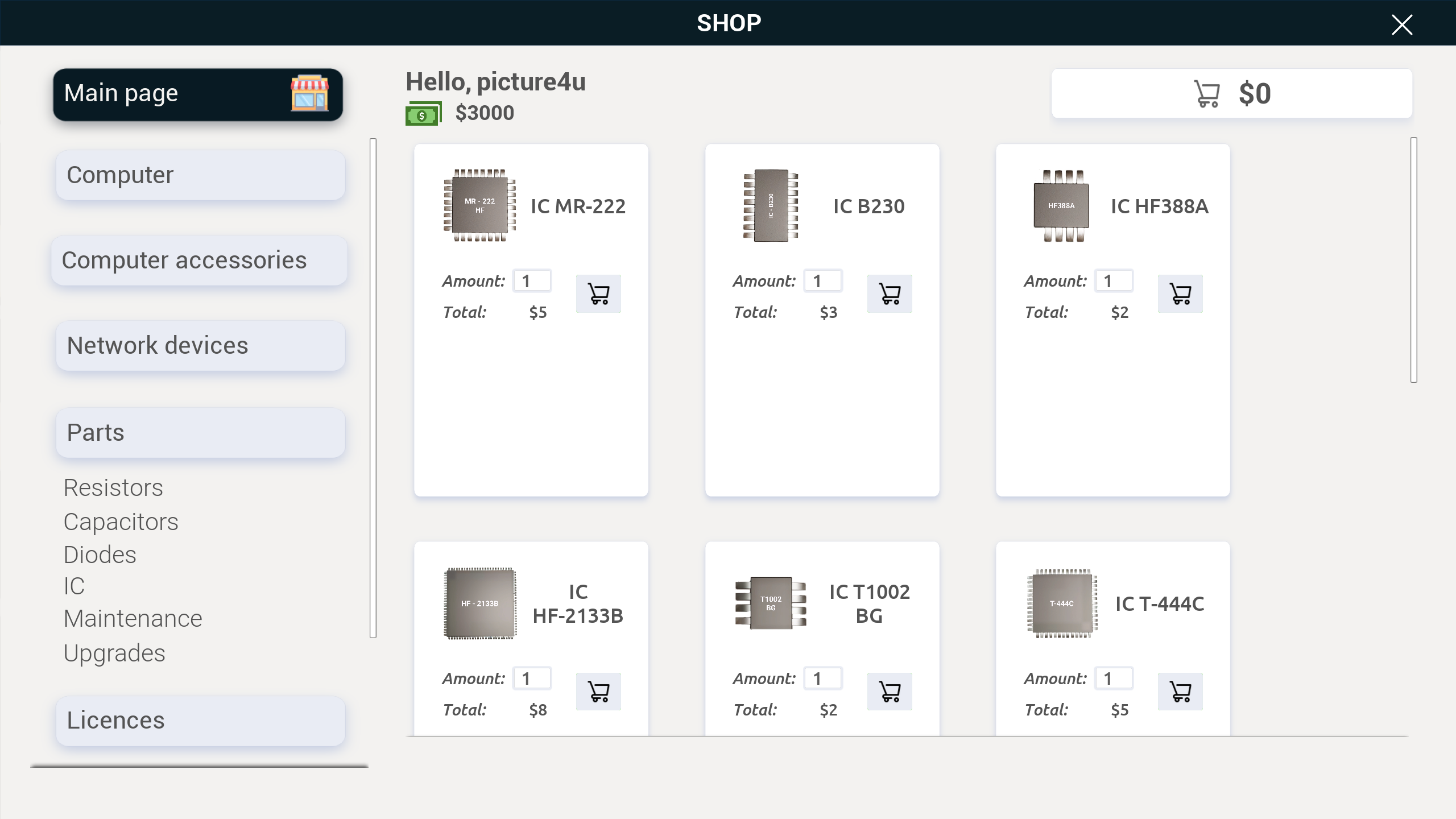Close the shop window
Viewport: 1456px width, 819px height.
coord(1402,24)
